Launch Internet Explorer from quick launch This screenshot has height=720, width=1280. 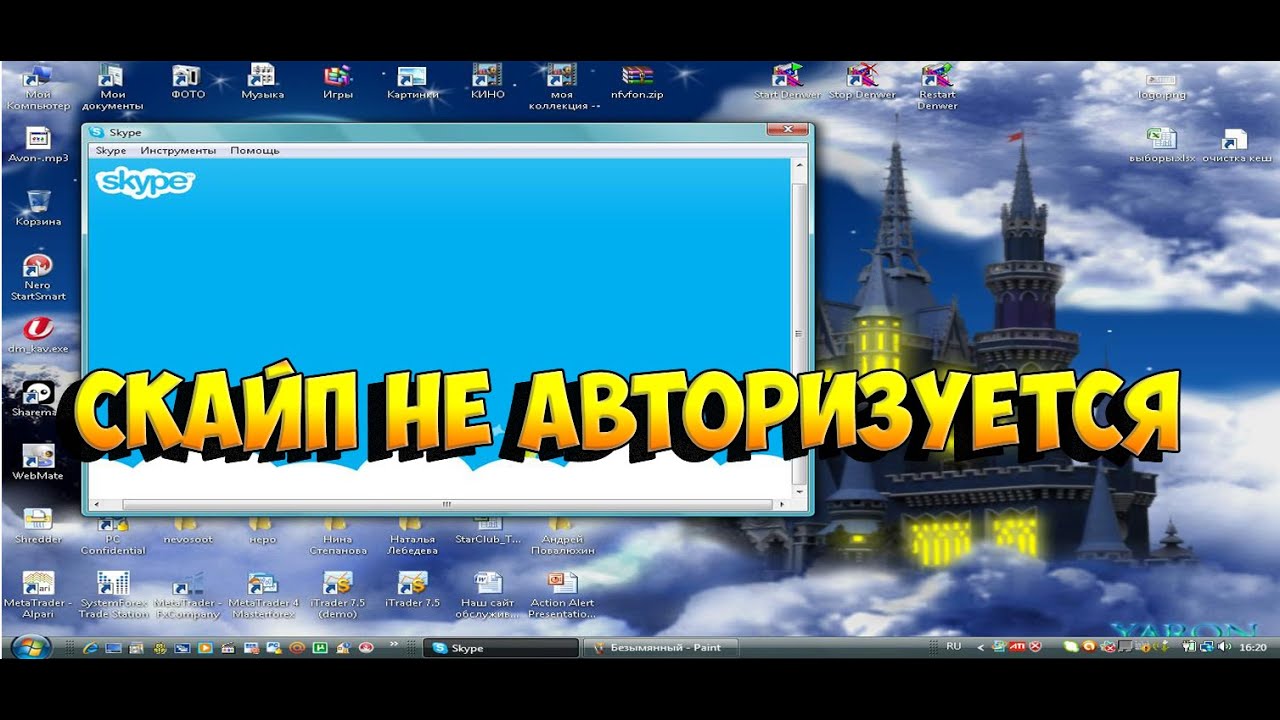(90, 648)
